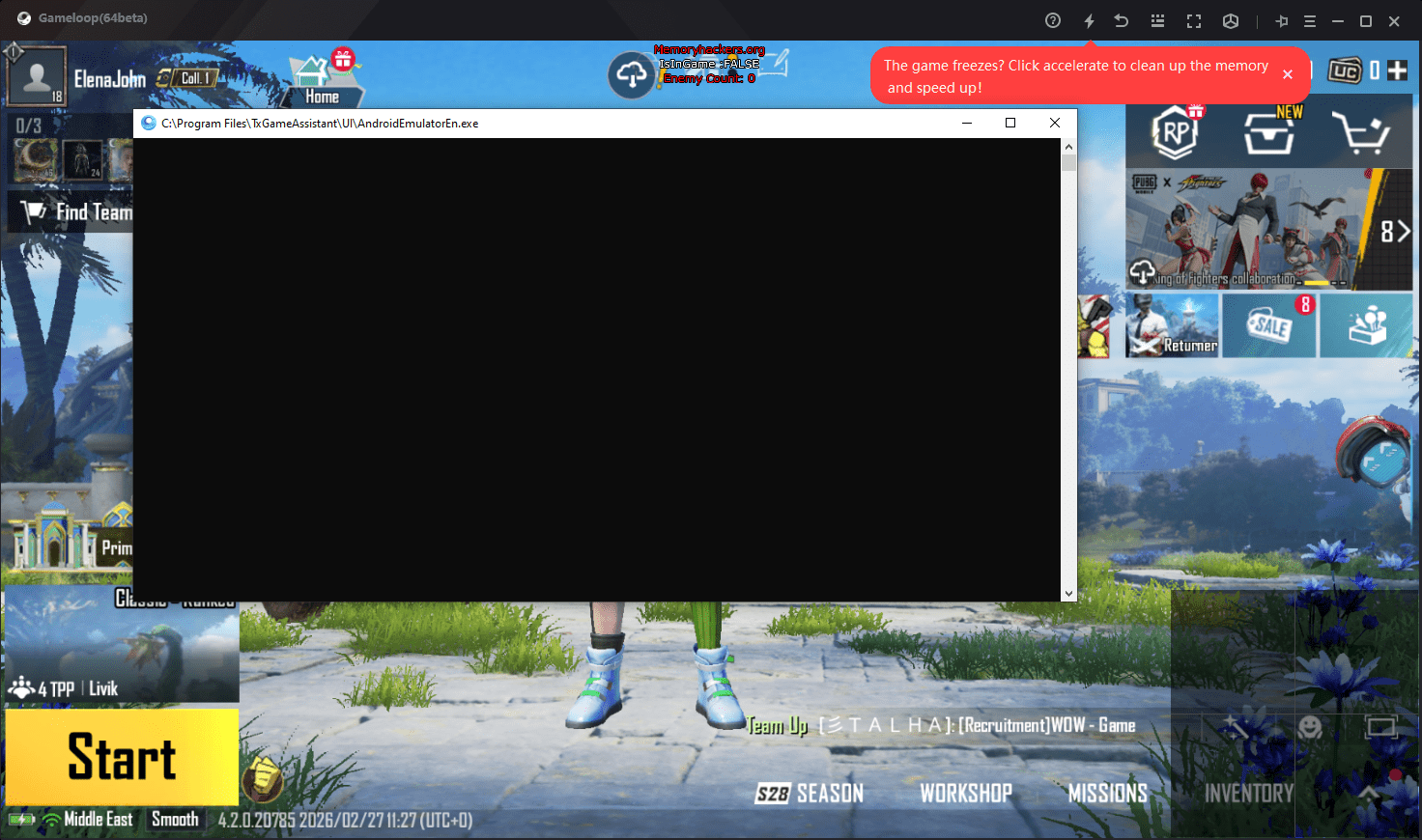This screenshot has height=840, width=1422.
Task: Click the Coll. 1 collection level badge
Action: [195, 78]
